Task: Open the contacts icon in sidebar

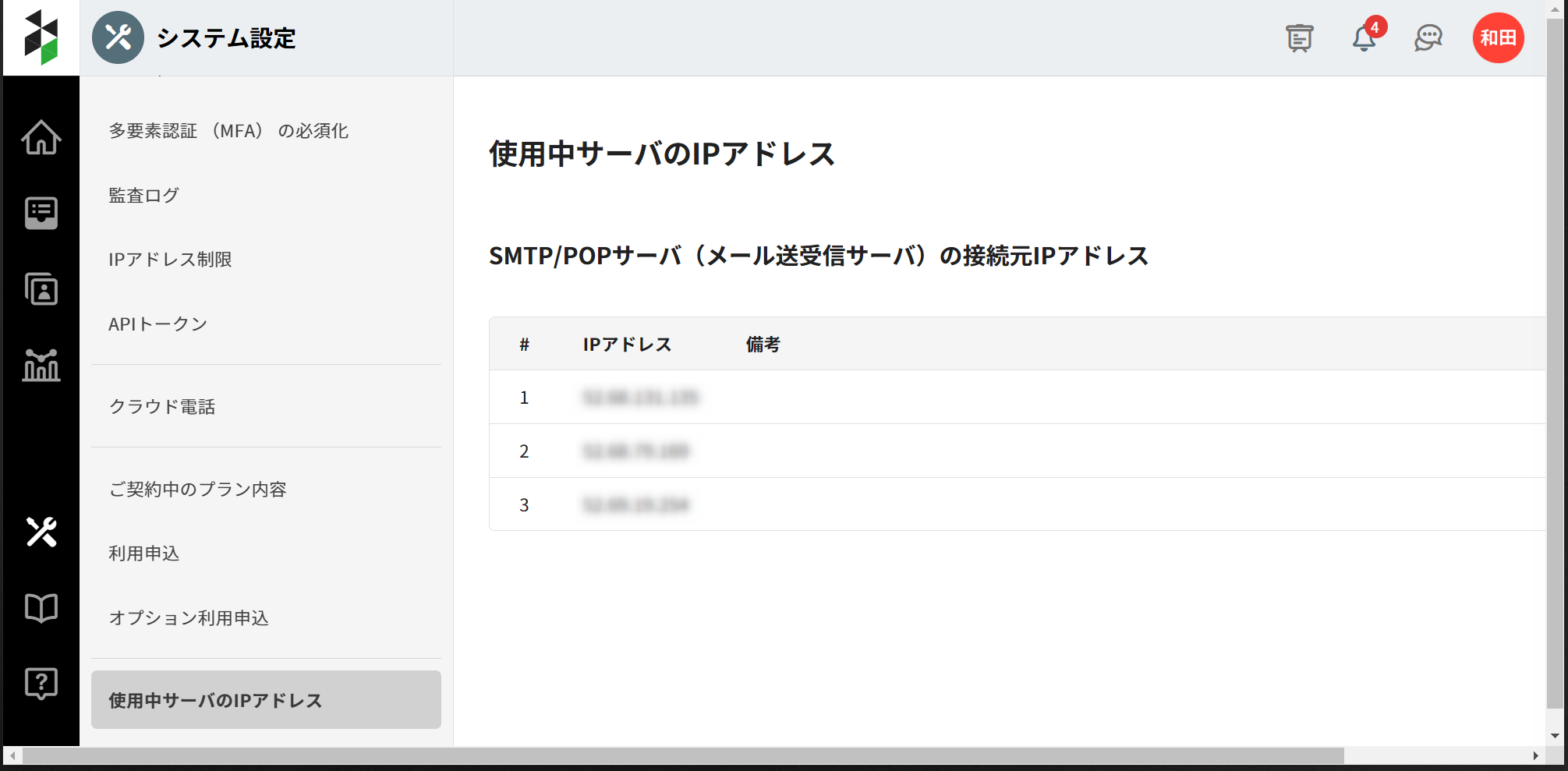Action: (x=41, y=289)
